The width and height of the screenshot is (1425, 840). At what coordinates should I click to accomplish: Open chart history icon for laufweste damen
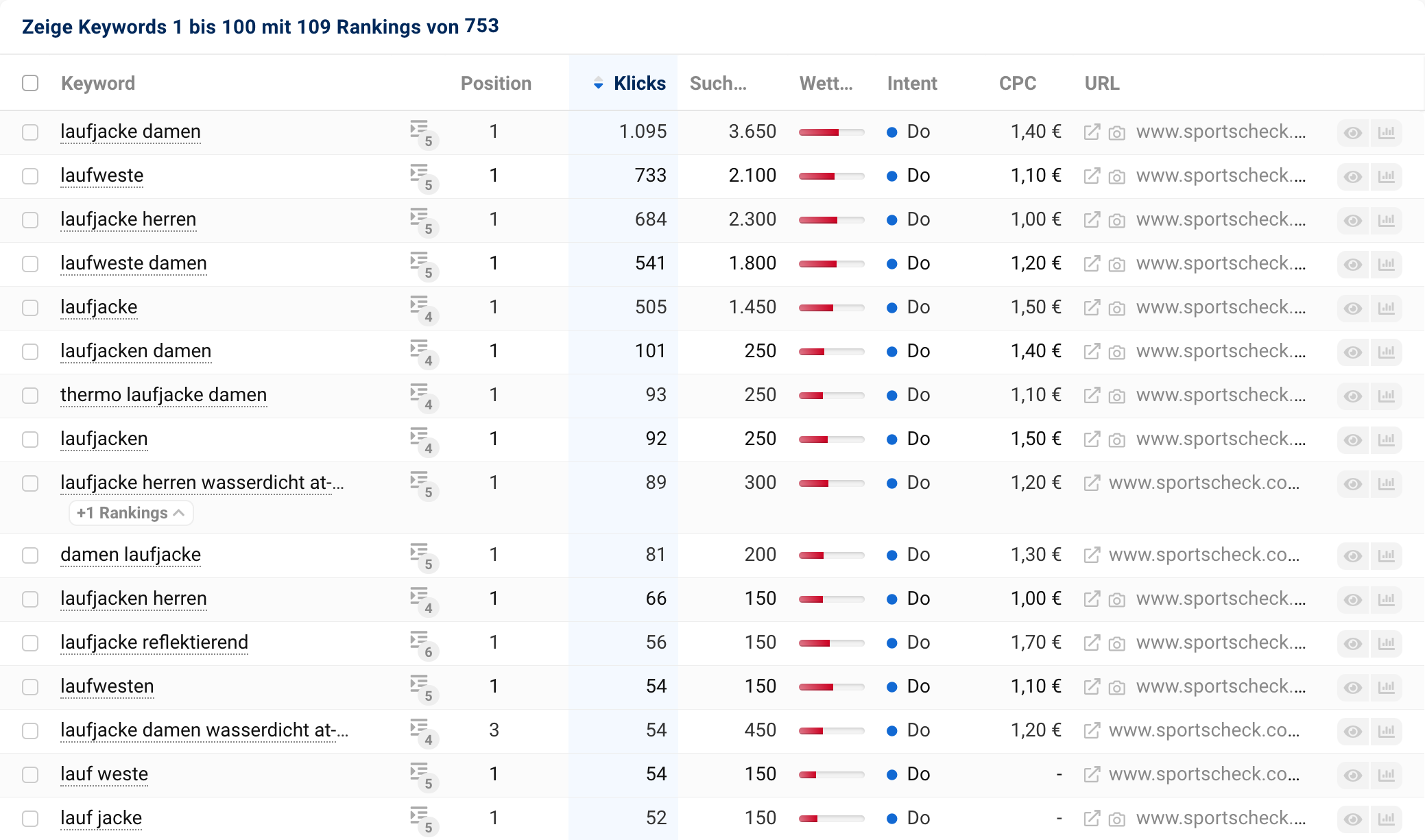coord(1386,264)
